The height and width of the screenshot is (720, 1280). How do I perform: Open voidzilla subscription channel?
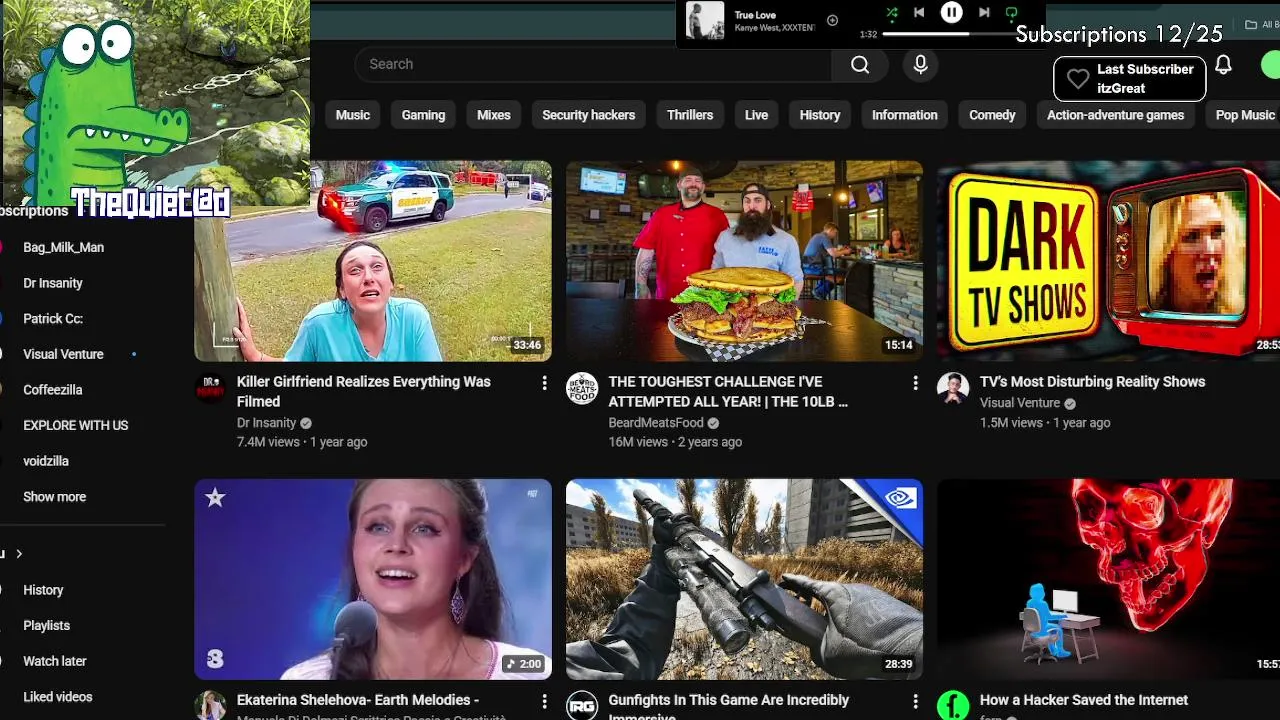pos(46,461)
